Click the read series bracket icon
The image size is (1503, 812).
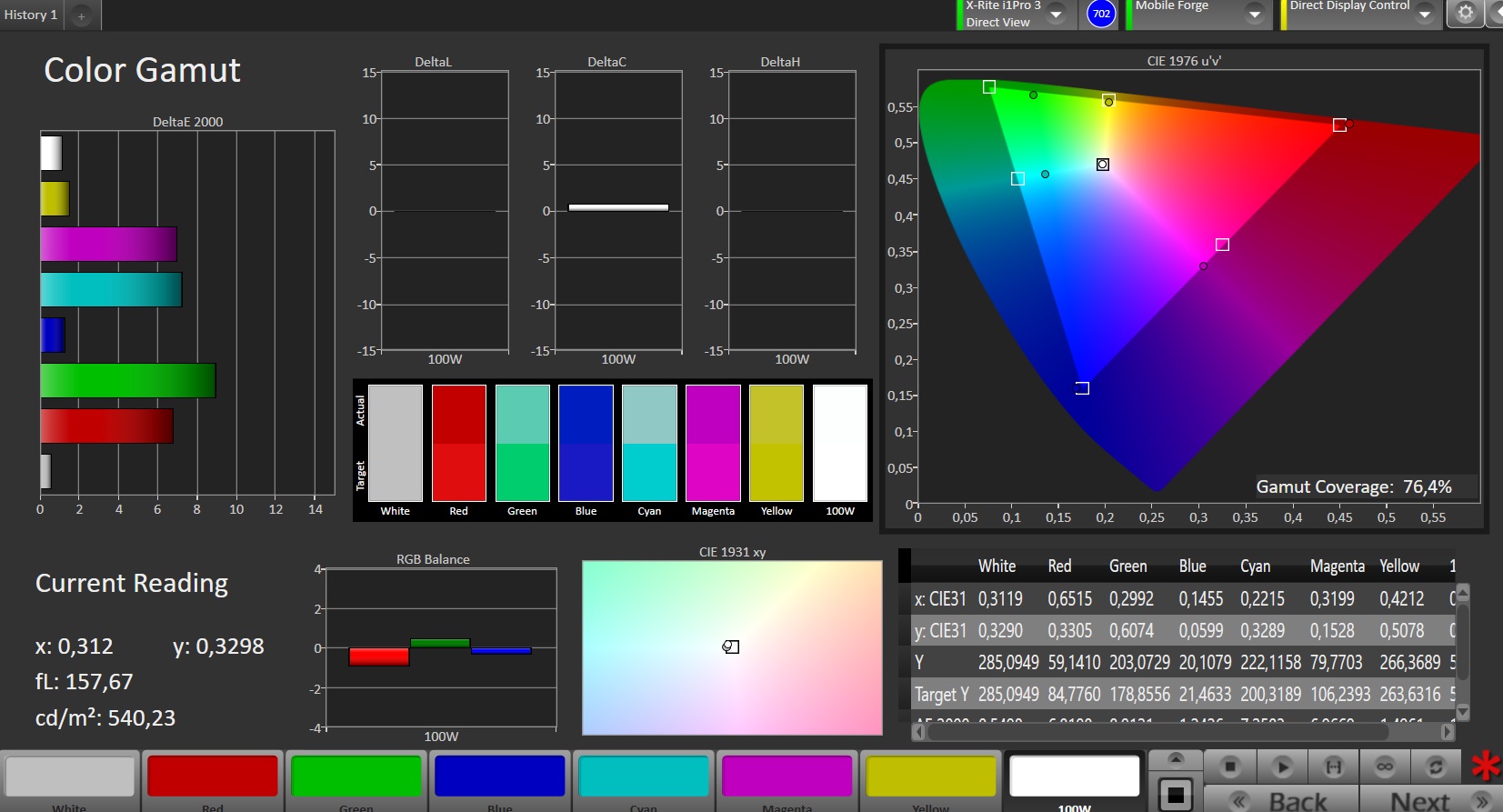pos(1333,767)
